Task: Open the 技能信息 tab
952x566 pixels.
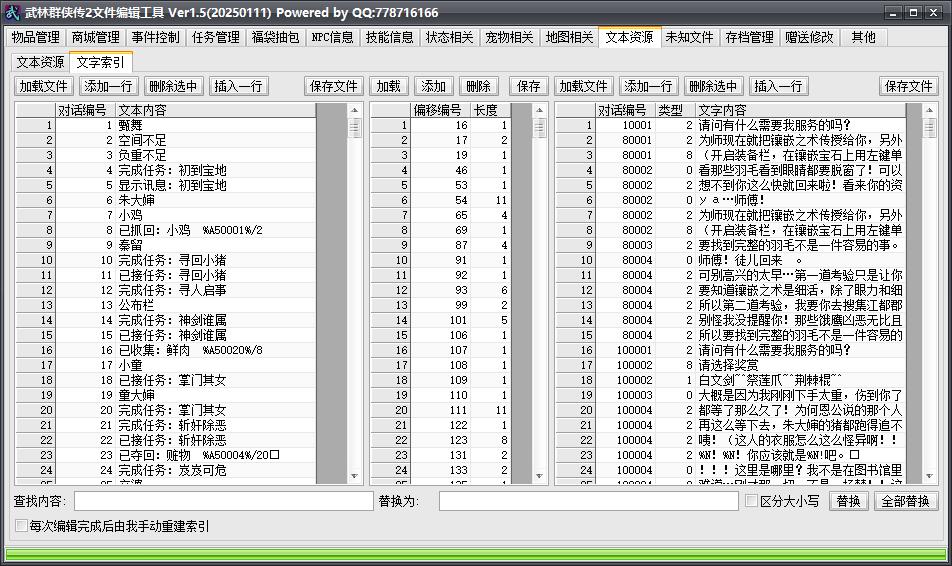Action: [389, 37]
